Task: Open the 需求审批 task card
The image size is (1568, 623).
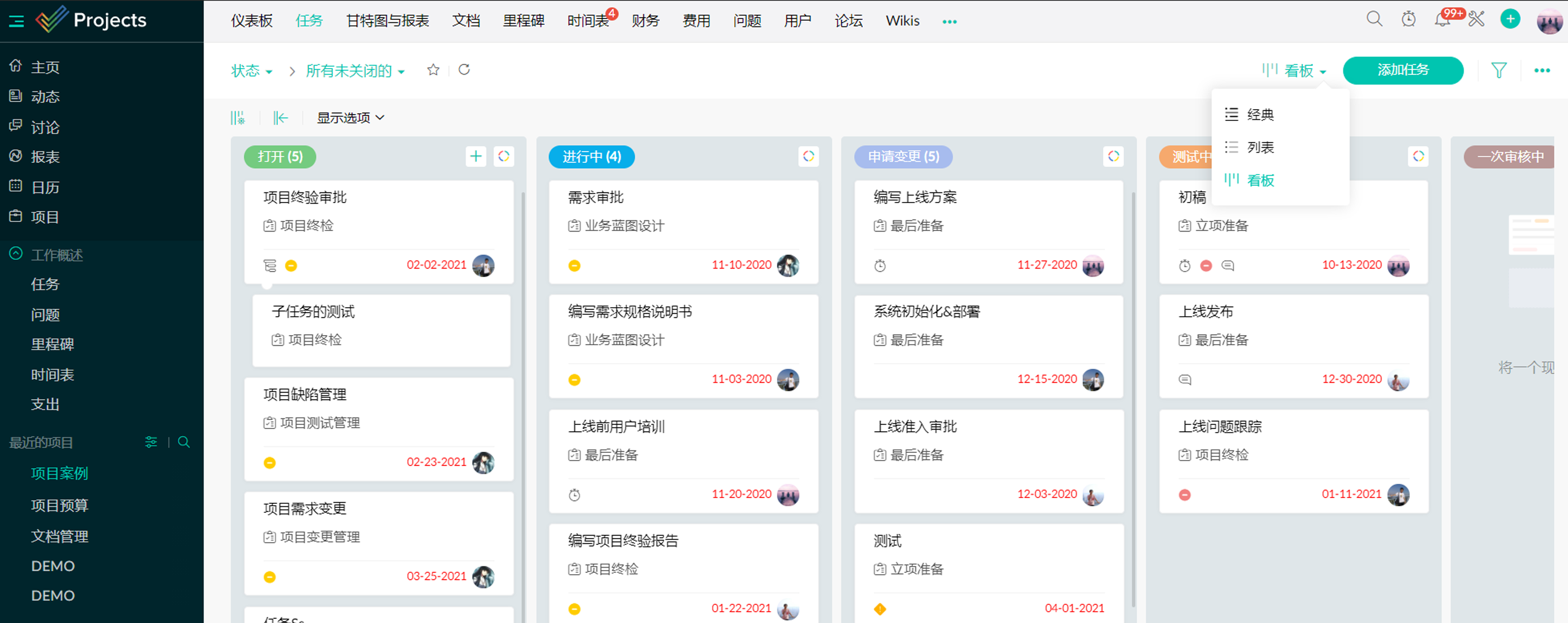Action: pyautogui.click(x=595, y=197)
